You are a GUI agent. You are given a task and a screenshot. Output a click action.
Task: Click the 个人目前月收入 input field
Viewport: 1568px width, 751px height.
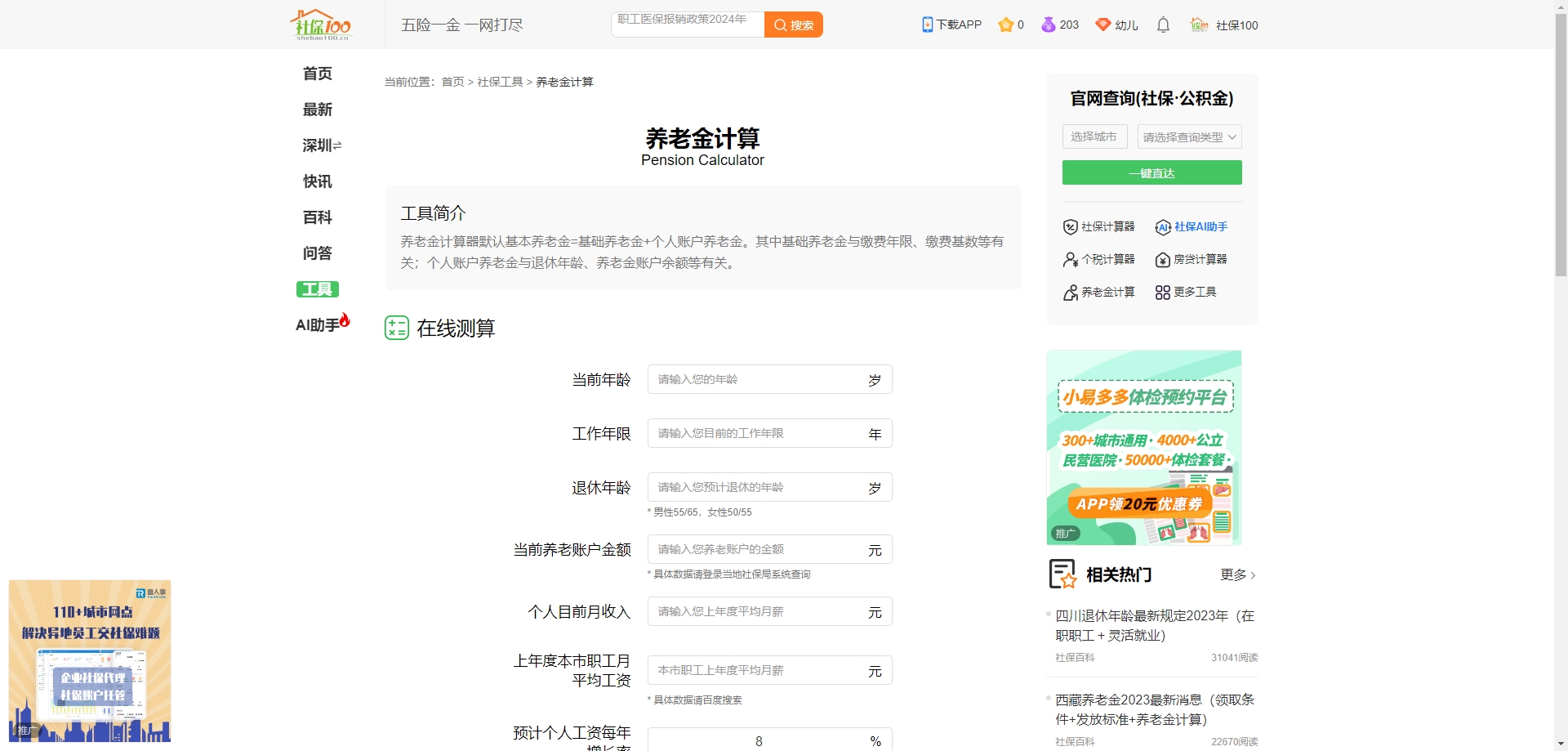(x=769, y=611)
